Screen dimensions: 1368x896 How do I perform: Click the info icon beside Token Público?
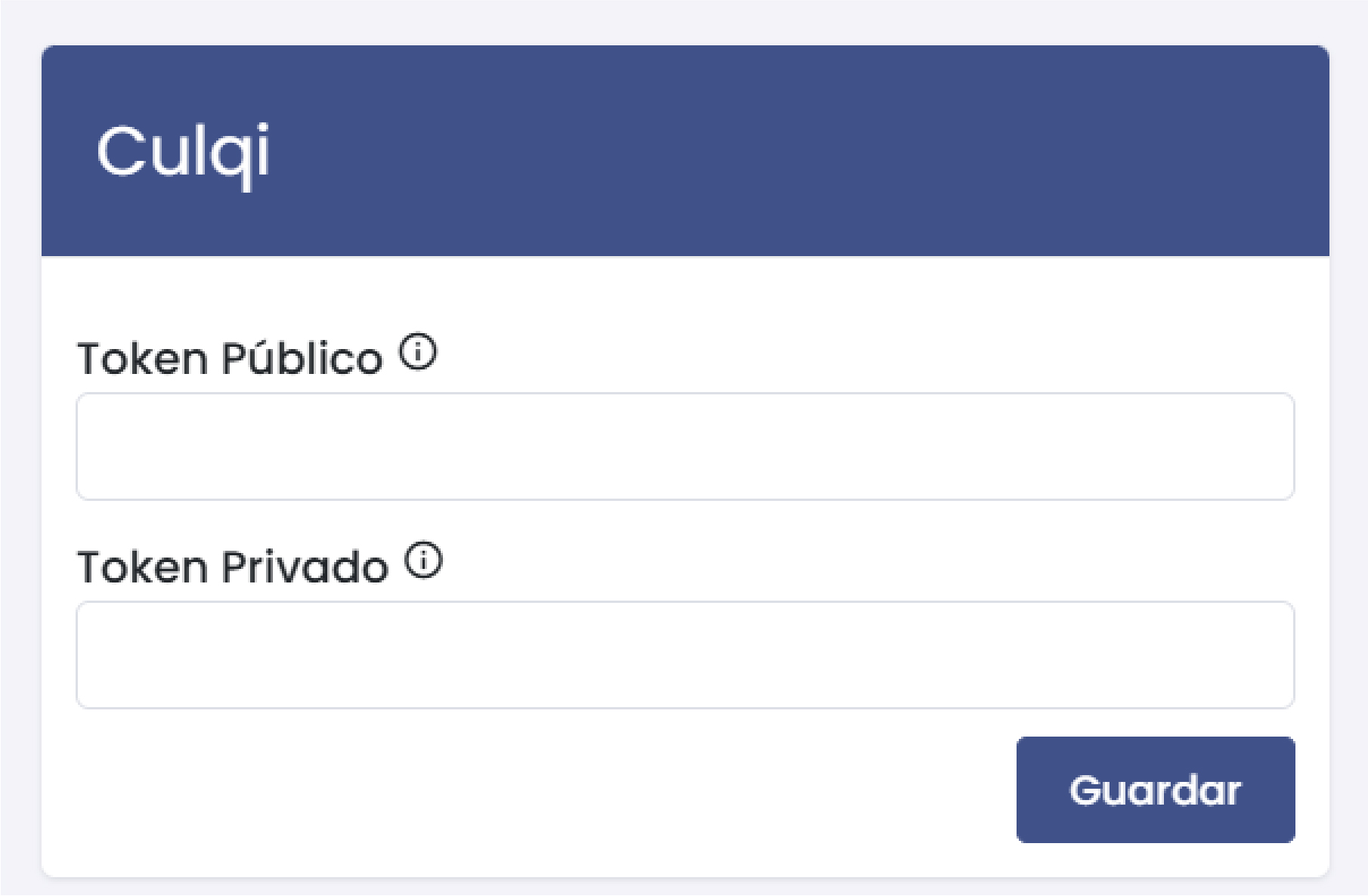coord(418,352)
